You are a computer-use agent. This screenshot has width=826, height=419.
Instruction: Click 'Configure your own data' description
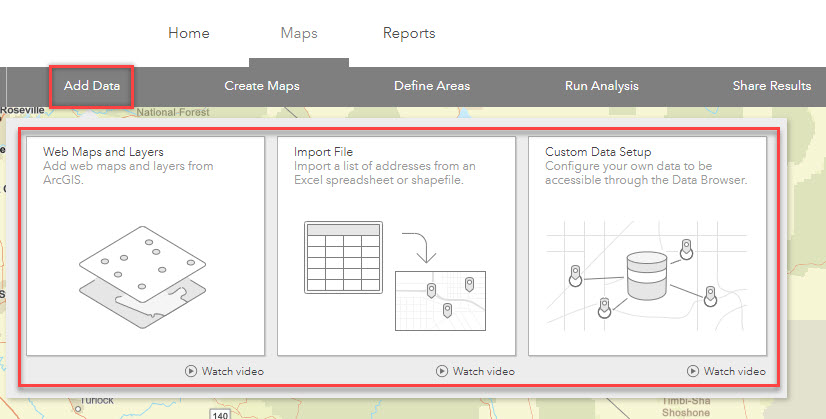(x=646, y=173)
